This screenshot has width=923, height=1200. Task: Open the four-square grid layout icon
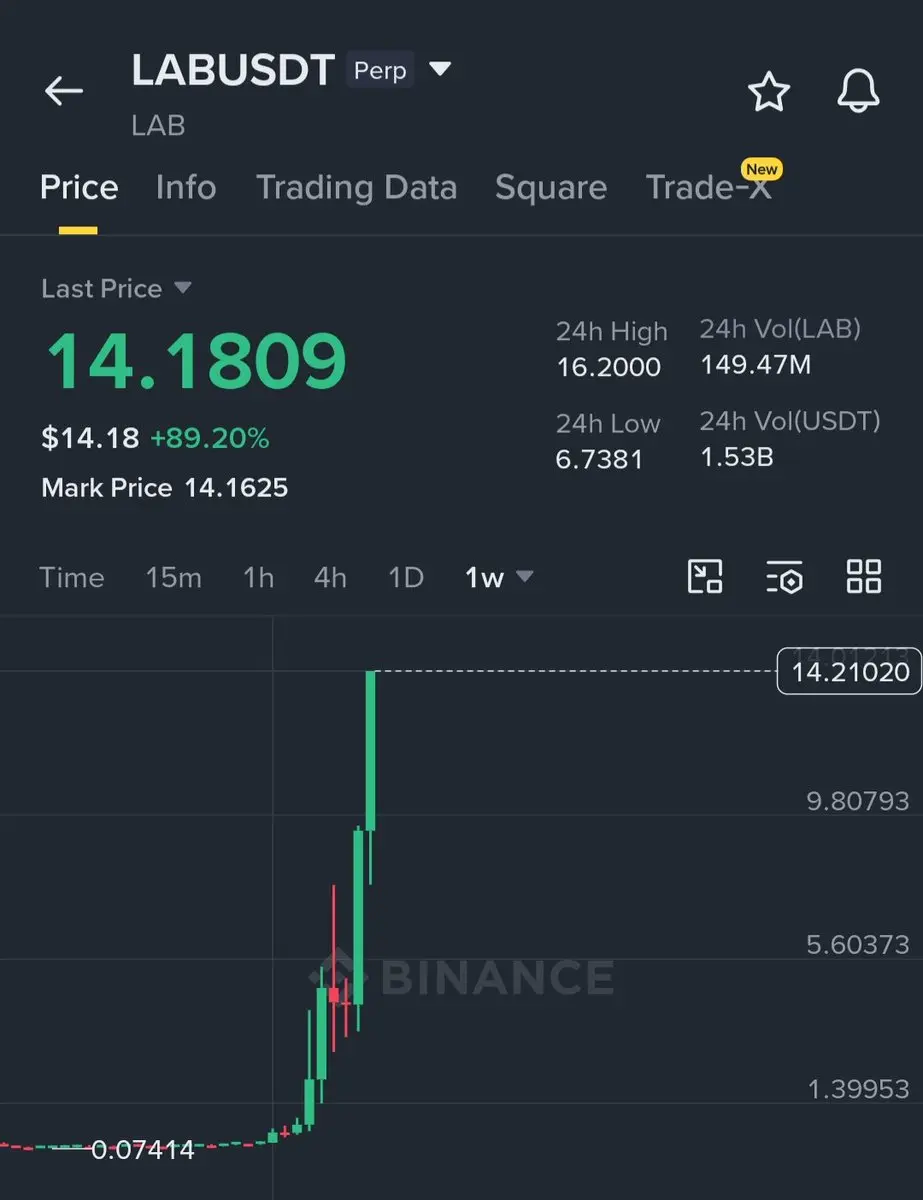point(864,577)
